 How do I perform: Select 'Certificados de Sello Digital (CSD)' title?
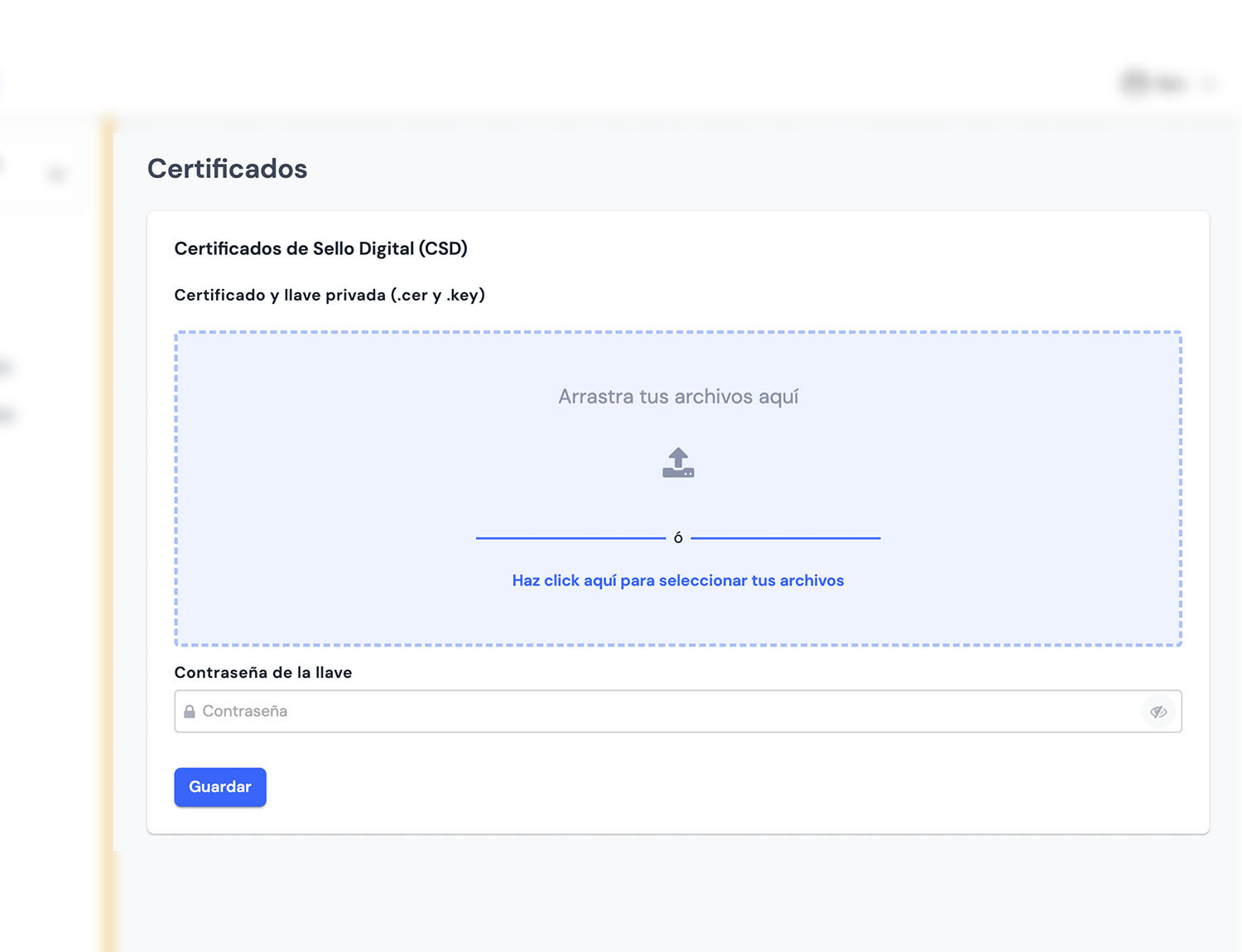click(x=320, y=248)
